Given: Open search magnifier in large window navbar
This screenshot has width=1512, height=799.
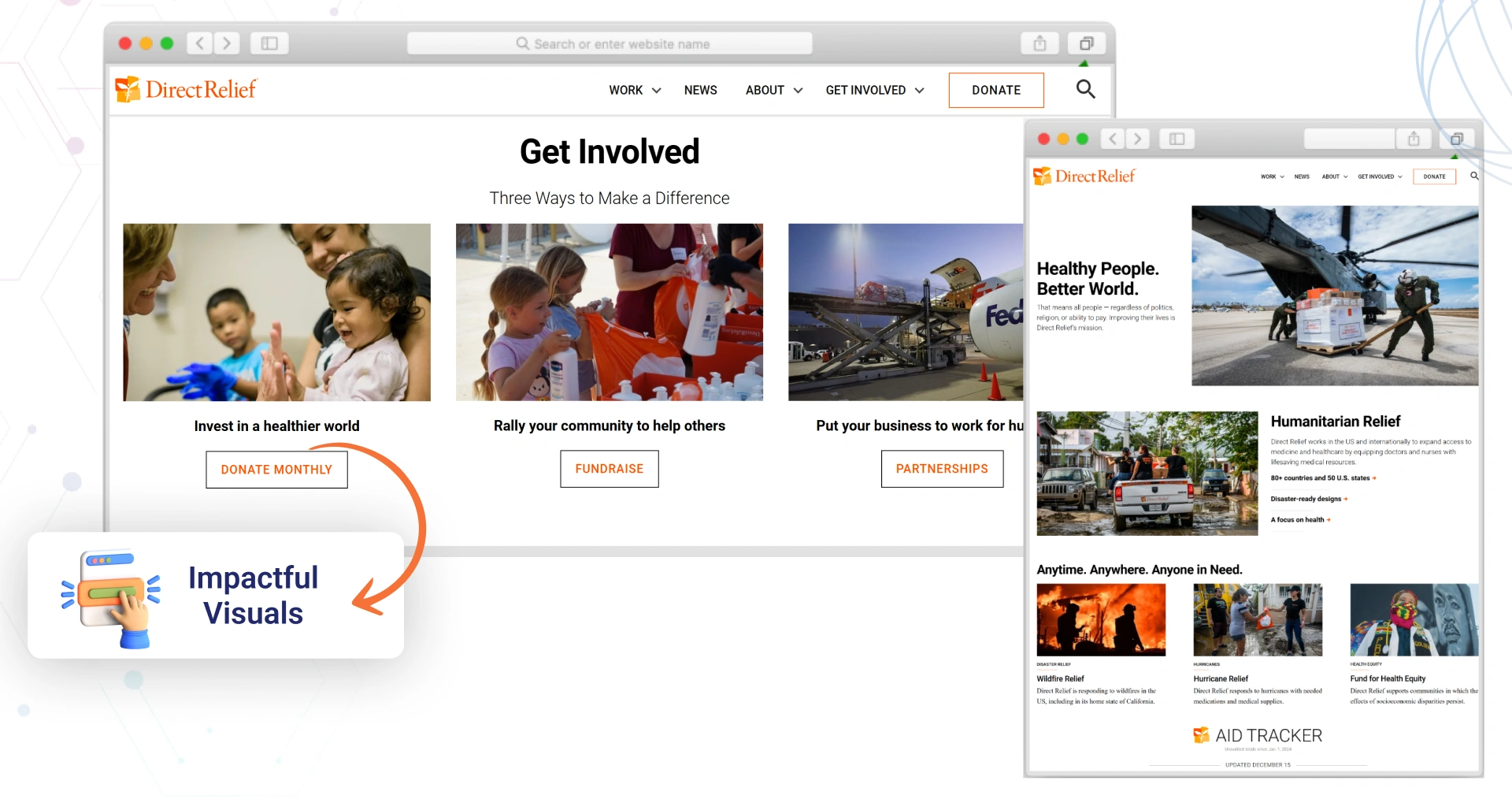Looking at the screenshot, I should [x=1085, y=89].
